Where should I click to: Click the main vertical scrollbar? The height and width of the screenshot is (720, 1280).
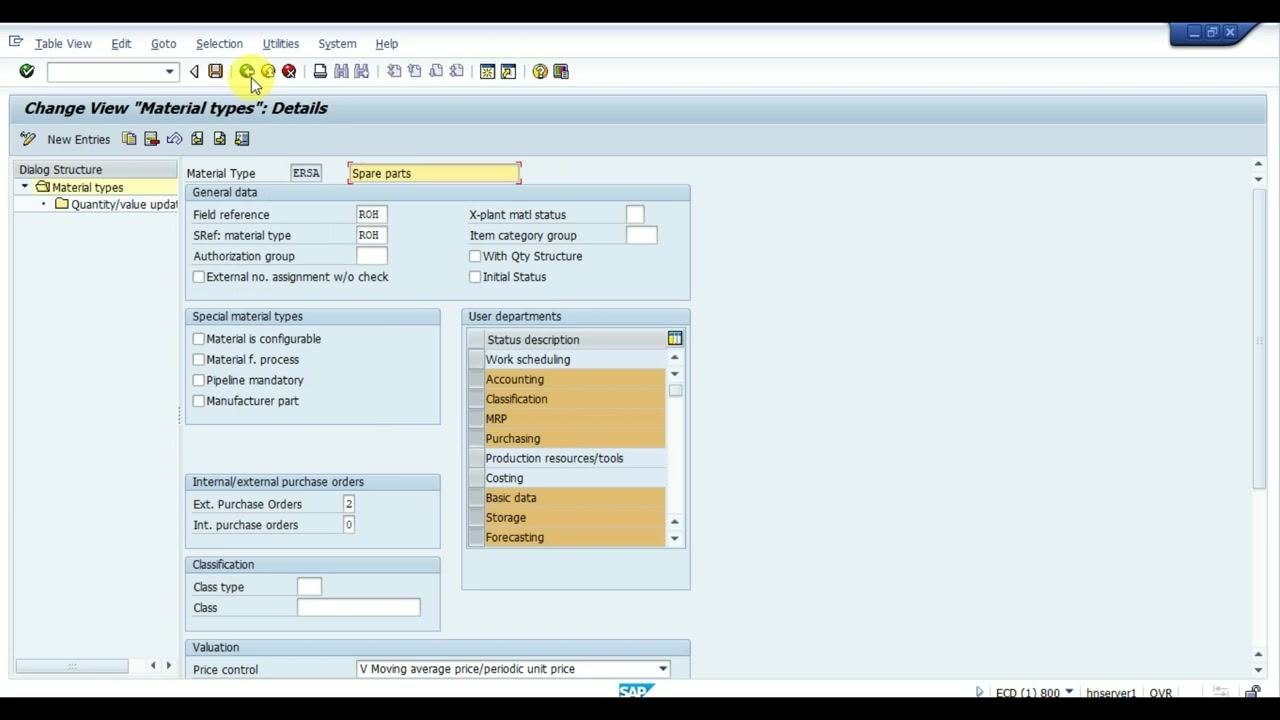(1258, 339)
